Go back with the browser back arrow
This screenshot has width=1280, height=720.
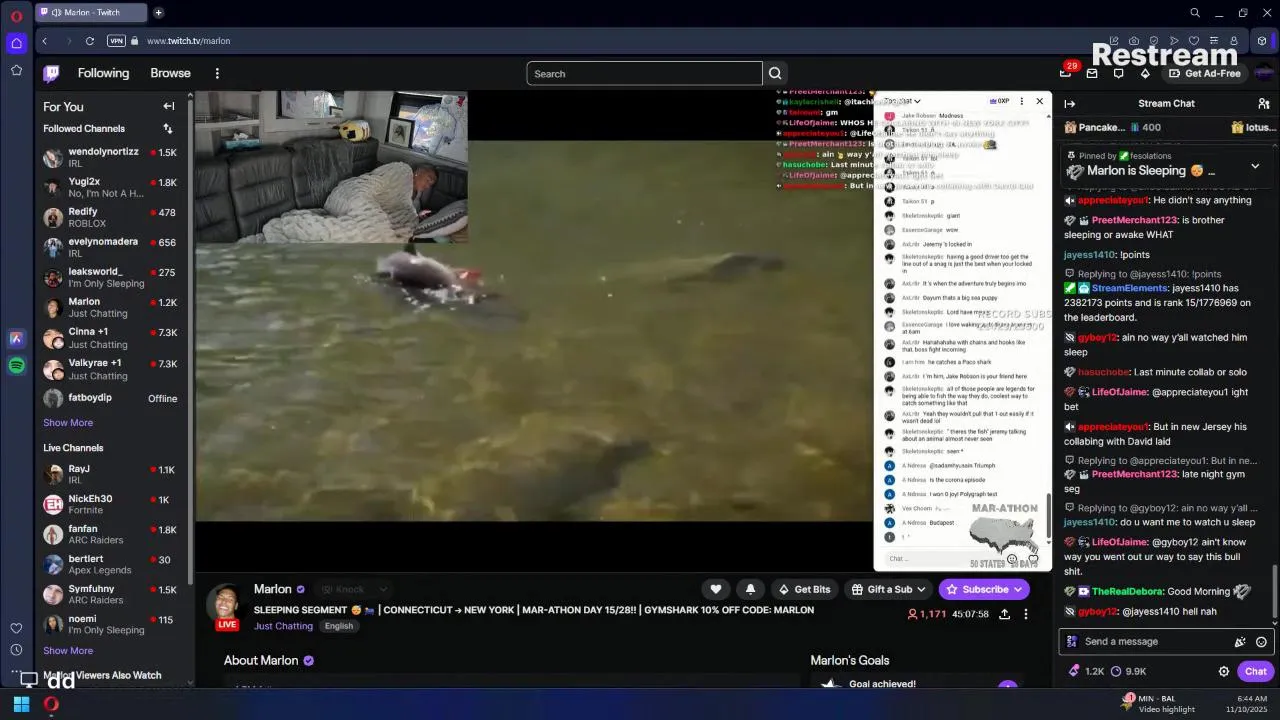coord(45,41)
